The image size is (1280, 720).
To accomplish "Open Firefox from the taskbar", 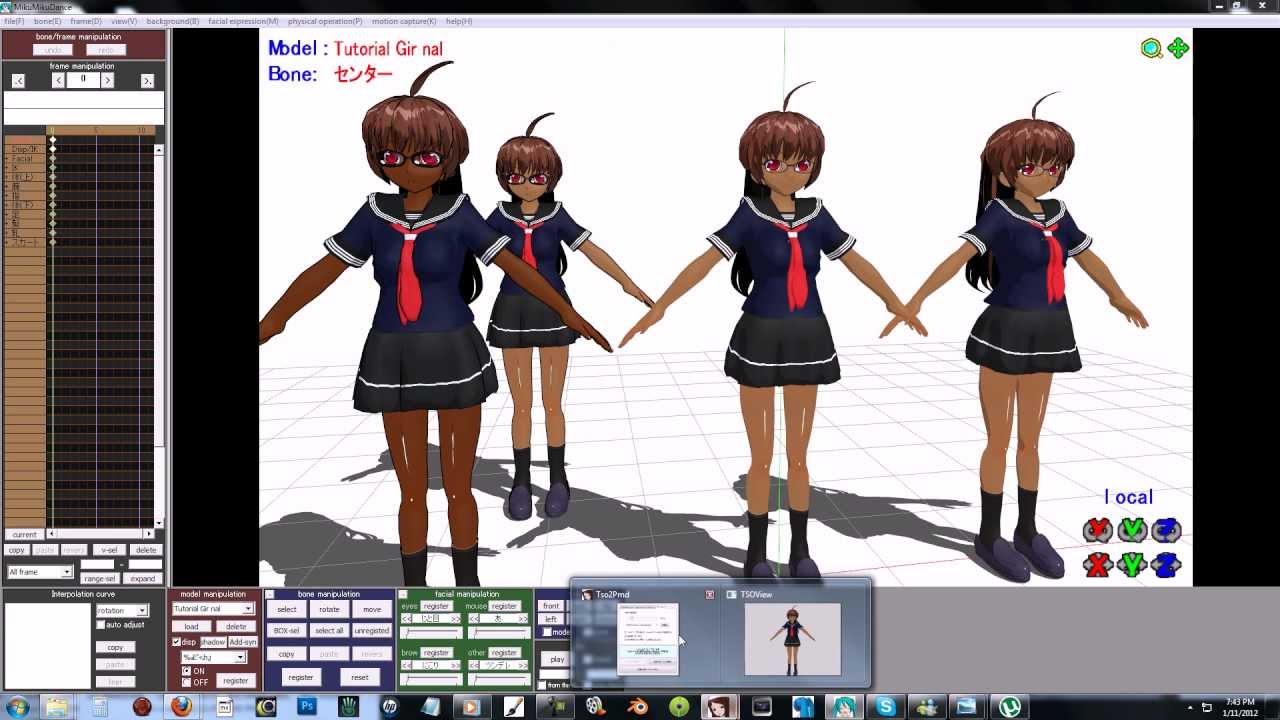I will pos(181,707).
